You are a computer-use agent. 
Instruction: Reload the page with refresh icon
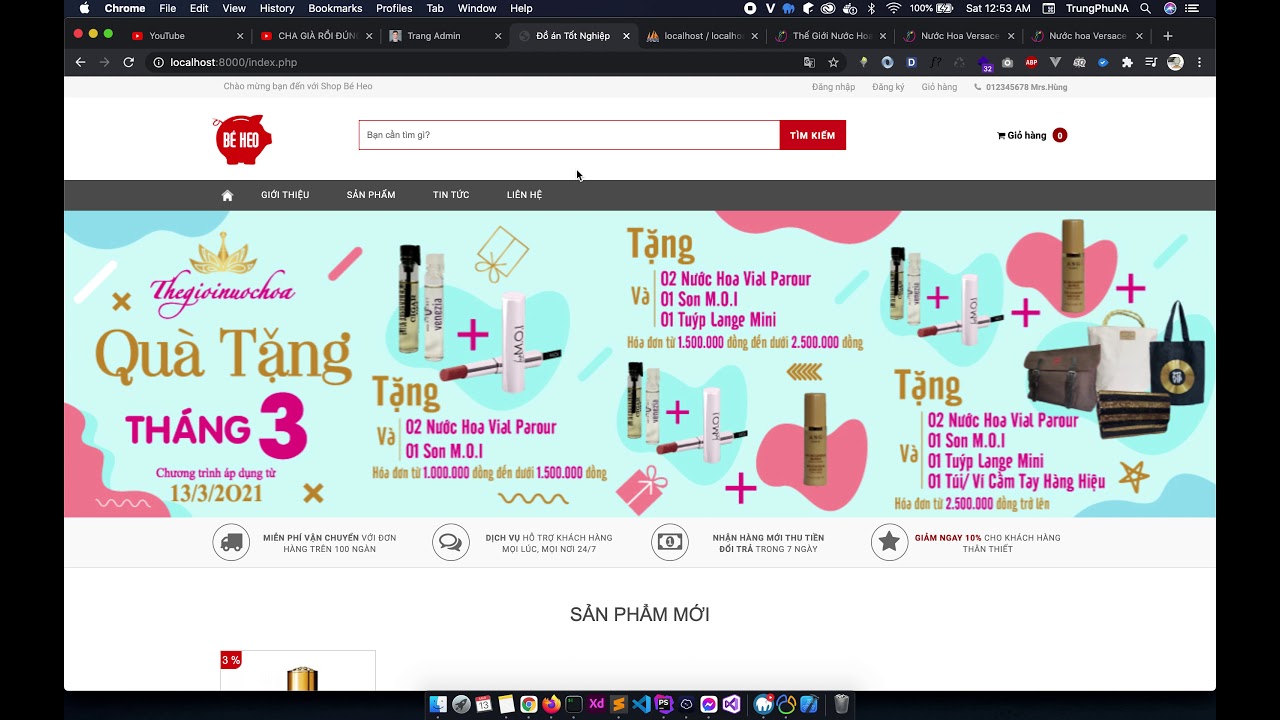(128, 62)
